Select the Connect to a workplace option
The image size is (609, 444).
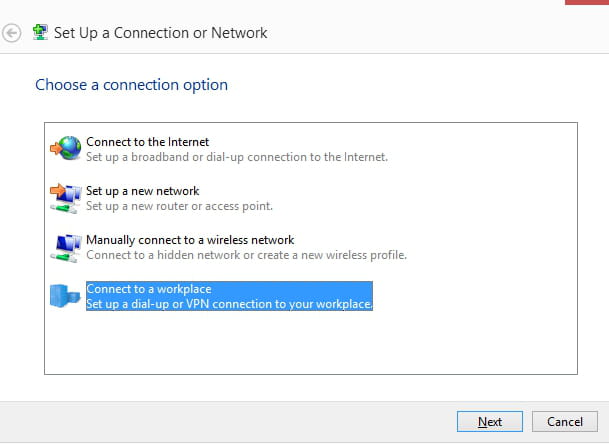click(149, 289)
